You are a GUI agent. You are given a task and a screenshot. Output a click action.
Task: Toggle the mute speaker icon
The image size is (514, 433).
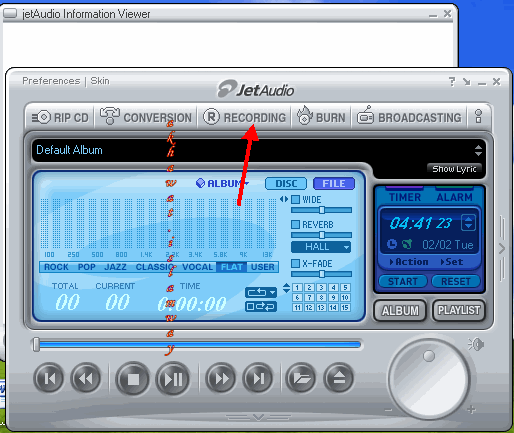pyautogui.click(x=476, y=344)
